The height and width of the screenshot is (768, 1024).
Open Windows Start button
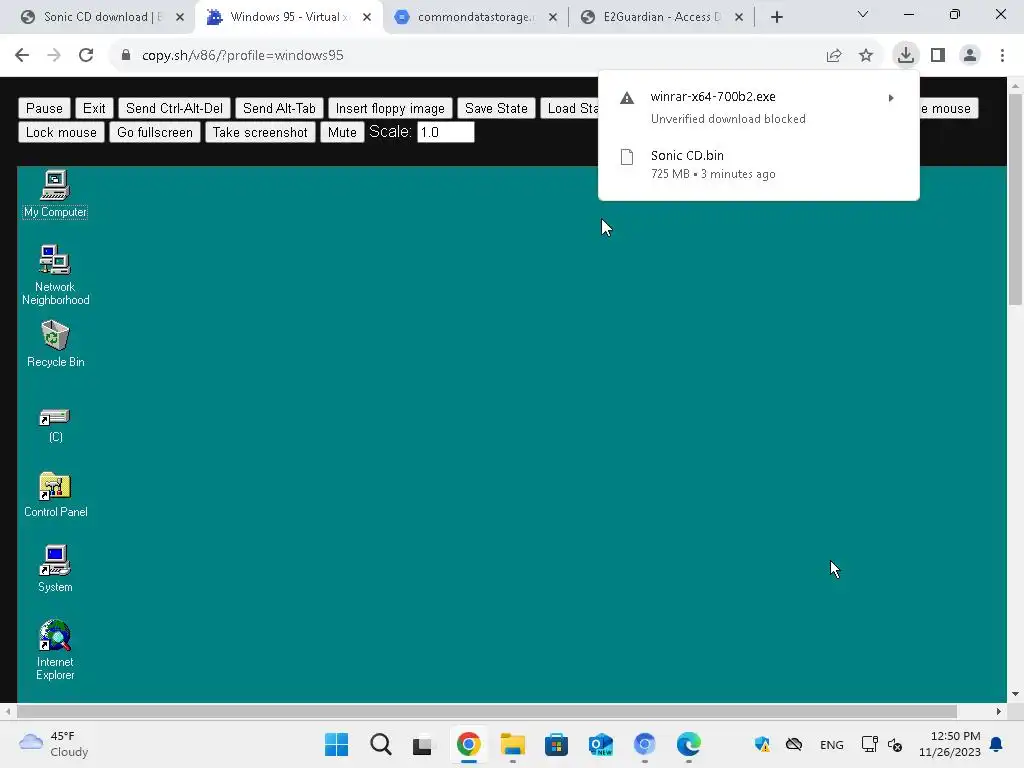pos(336,744)
